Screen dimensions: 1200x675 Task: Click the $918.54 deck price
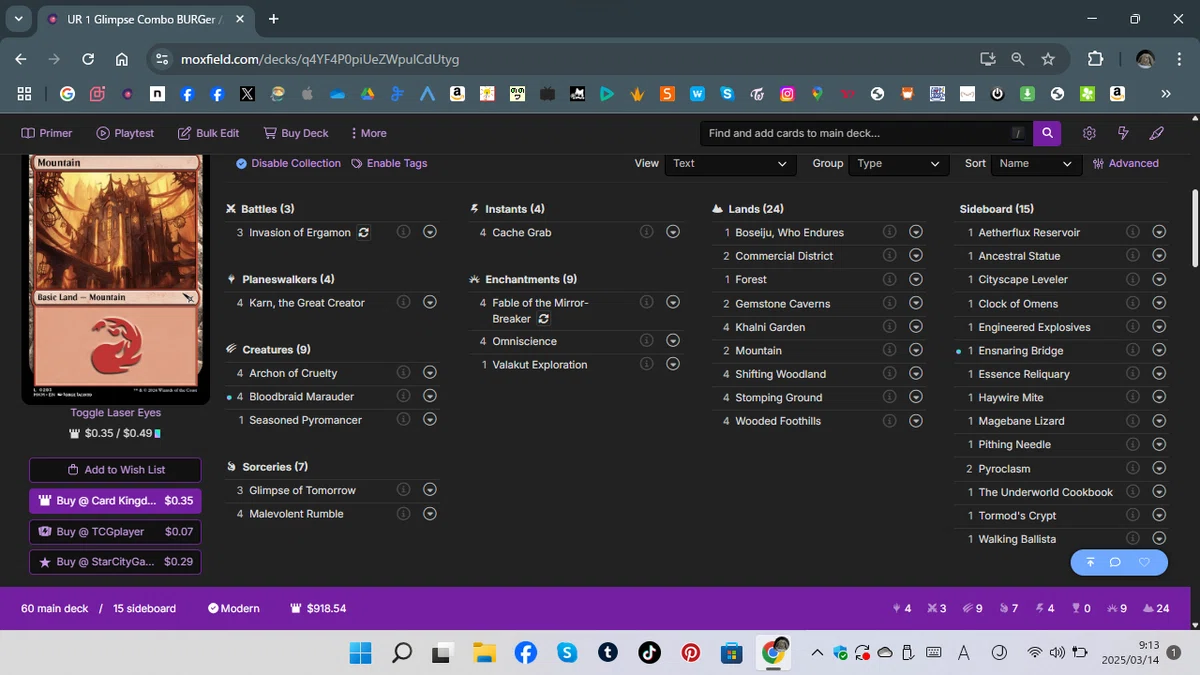[x=318, y=608]
